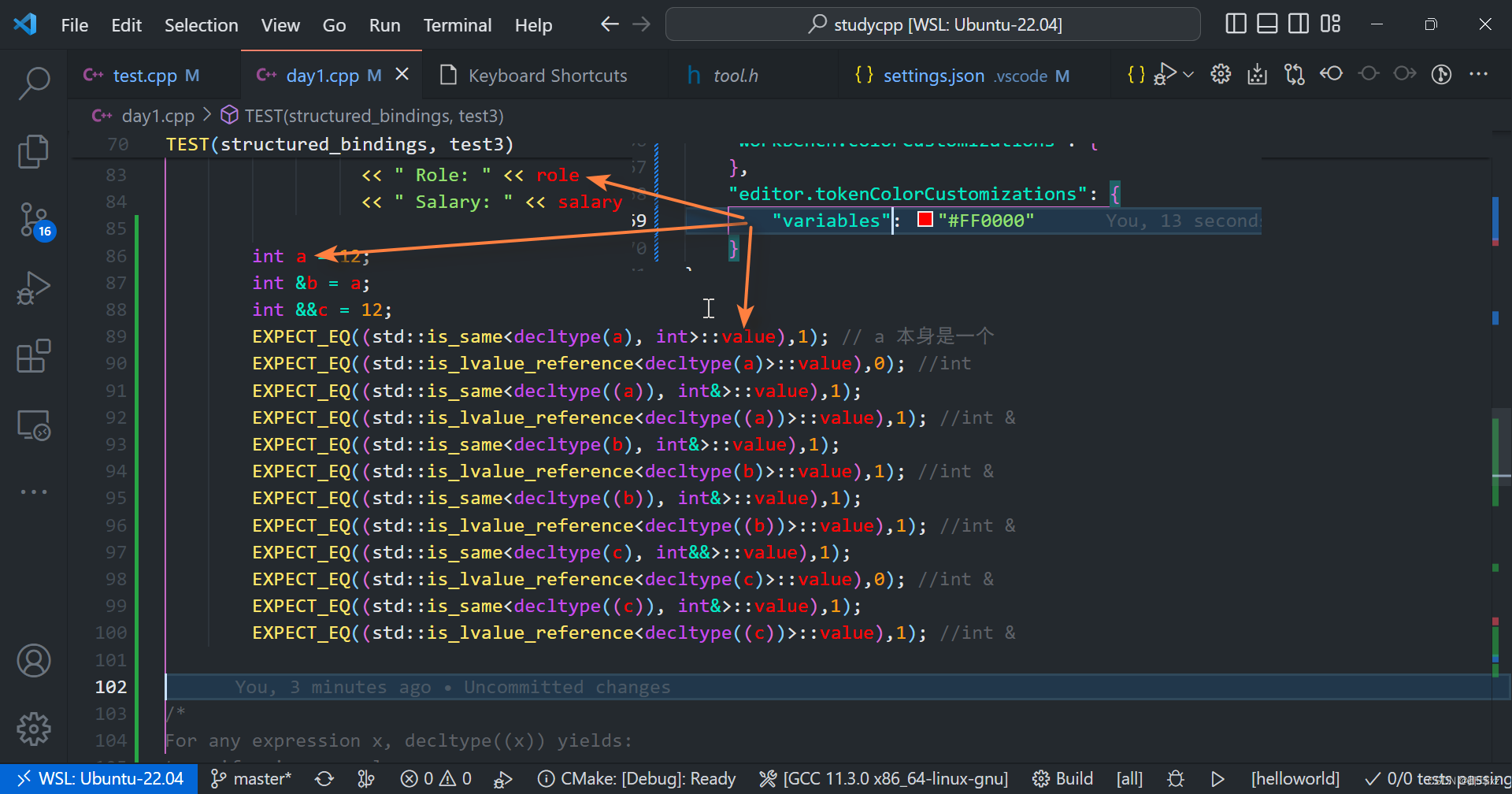
Task: Open changes compare icon in editor toolbar
Action: pos(1294,74)
